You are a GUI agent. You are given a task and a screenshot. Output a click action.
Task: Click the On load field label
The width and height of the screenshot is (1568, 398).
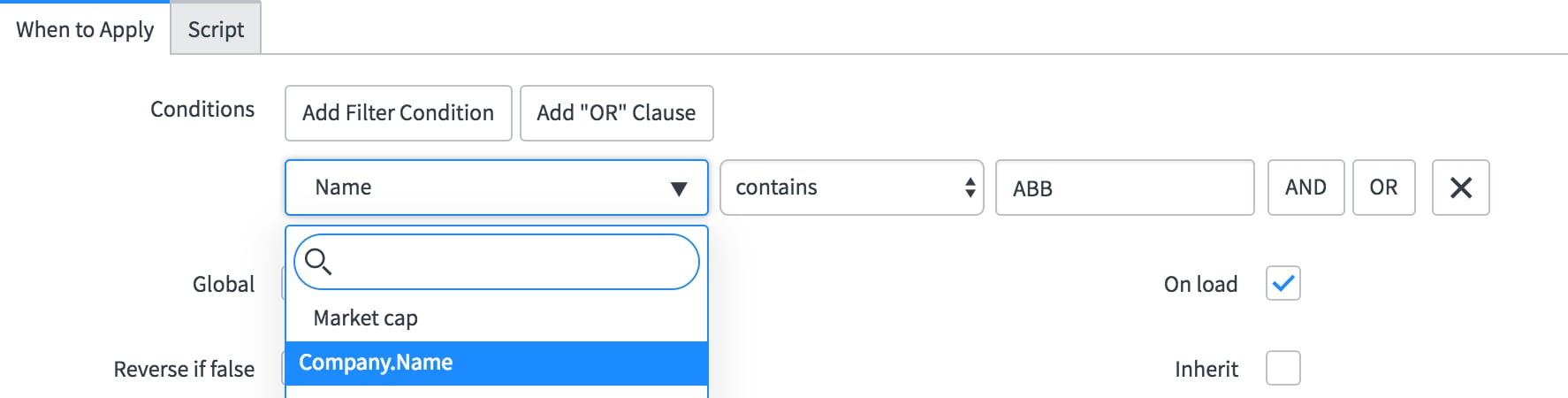(x=1200, y=284)
